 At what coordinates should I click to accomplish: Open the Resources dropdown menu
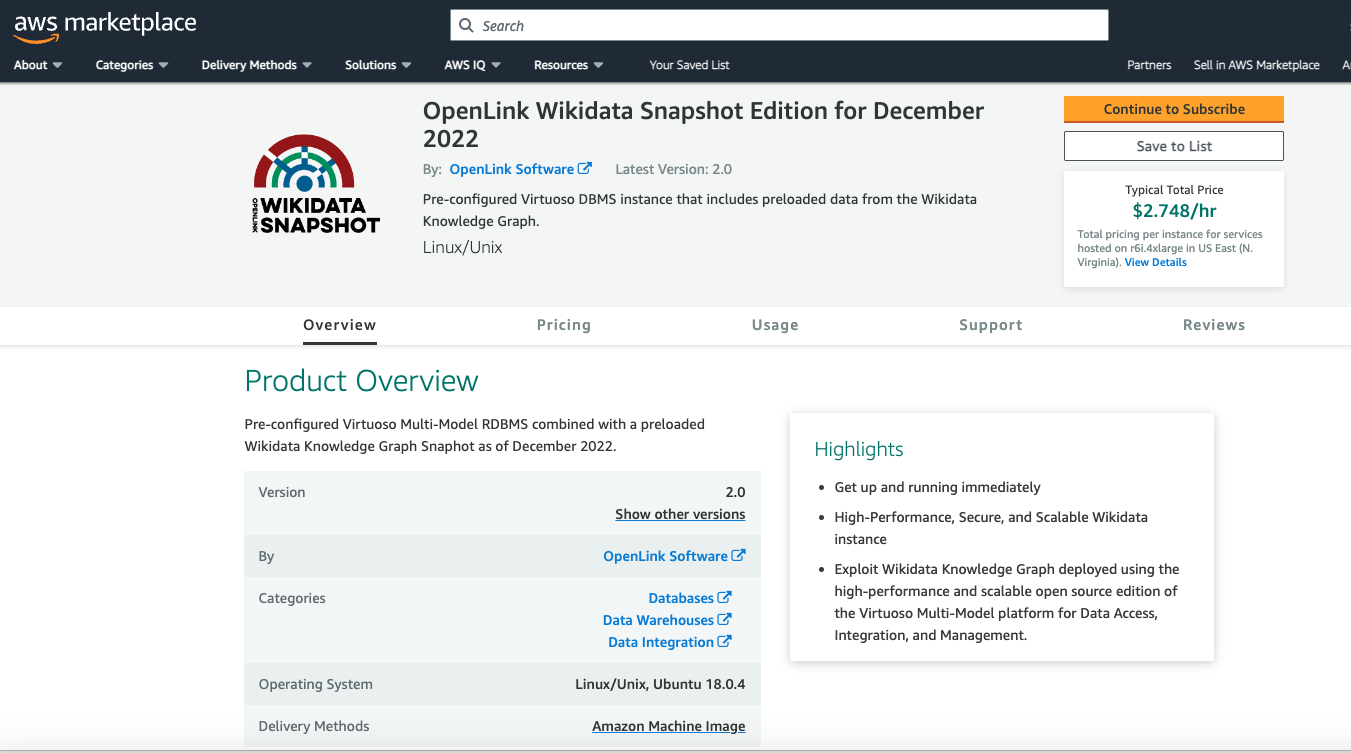coord(569,65)
